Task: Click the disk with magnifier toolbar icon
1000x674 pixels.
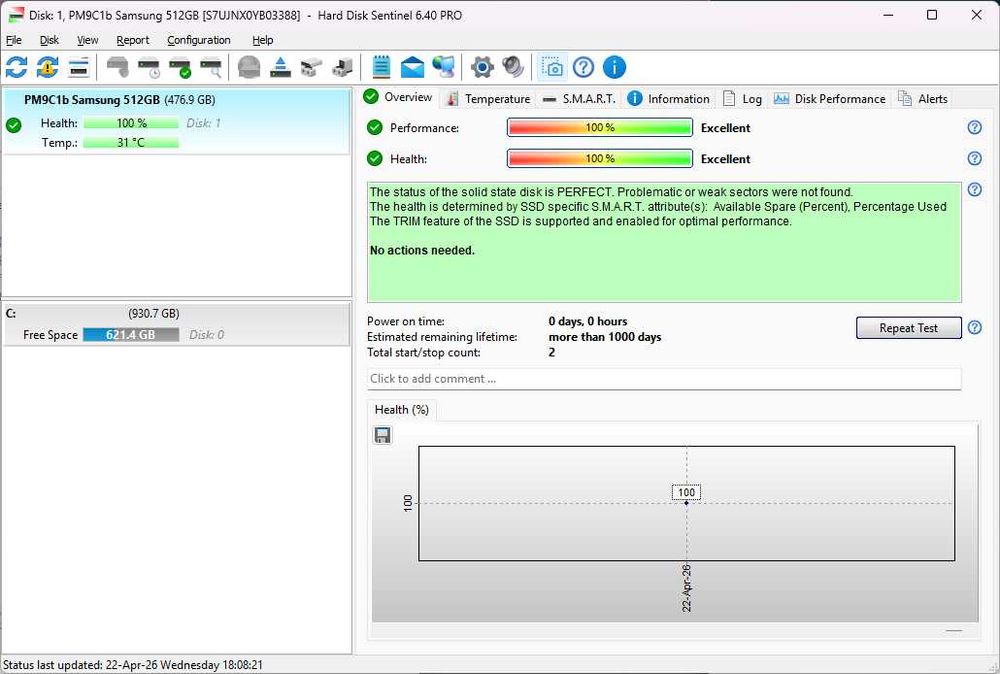Action: pyautogui.click(x=211, y=67)
